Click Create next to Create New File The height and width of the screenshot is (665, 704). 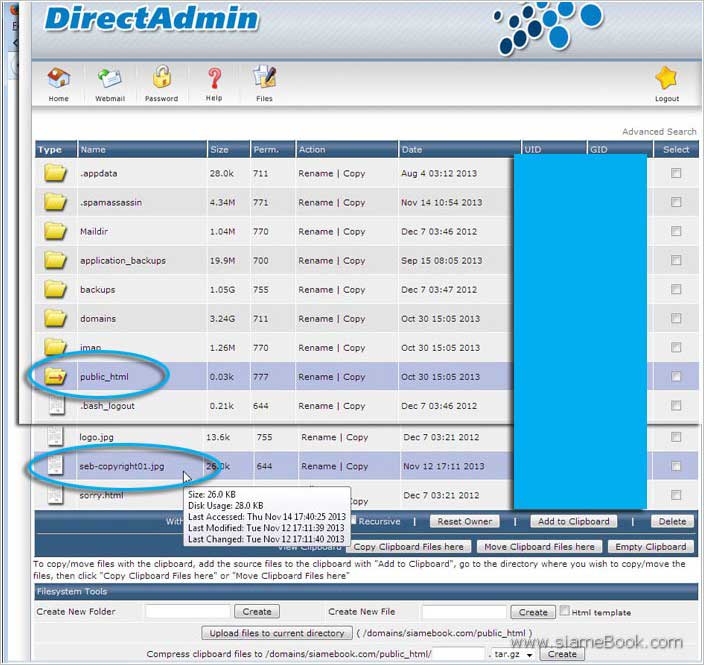(533, 612)
